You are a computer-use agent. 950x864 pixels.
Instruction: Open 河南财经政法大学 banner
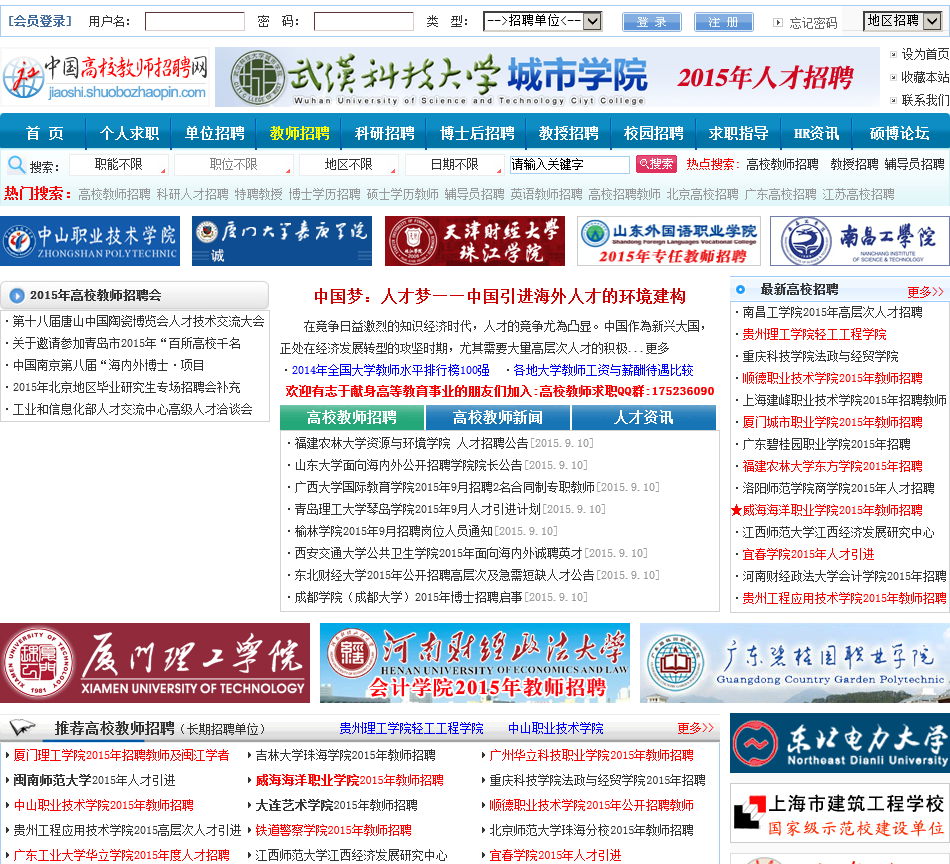(x=474, y=663)
